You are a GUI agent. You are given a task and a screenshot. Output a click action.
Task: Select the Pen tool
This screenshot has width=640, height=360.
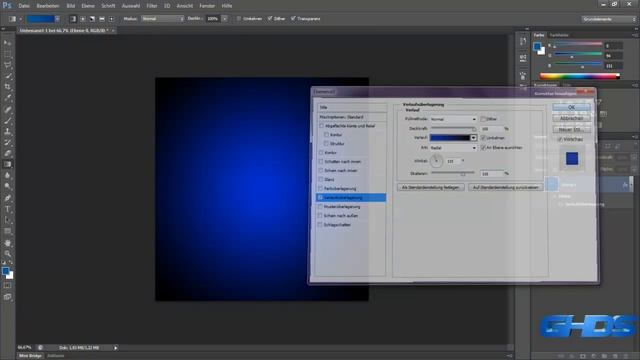point(7,198)
